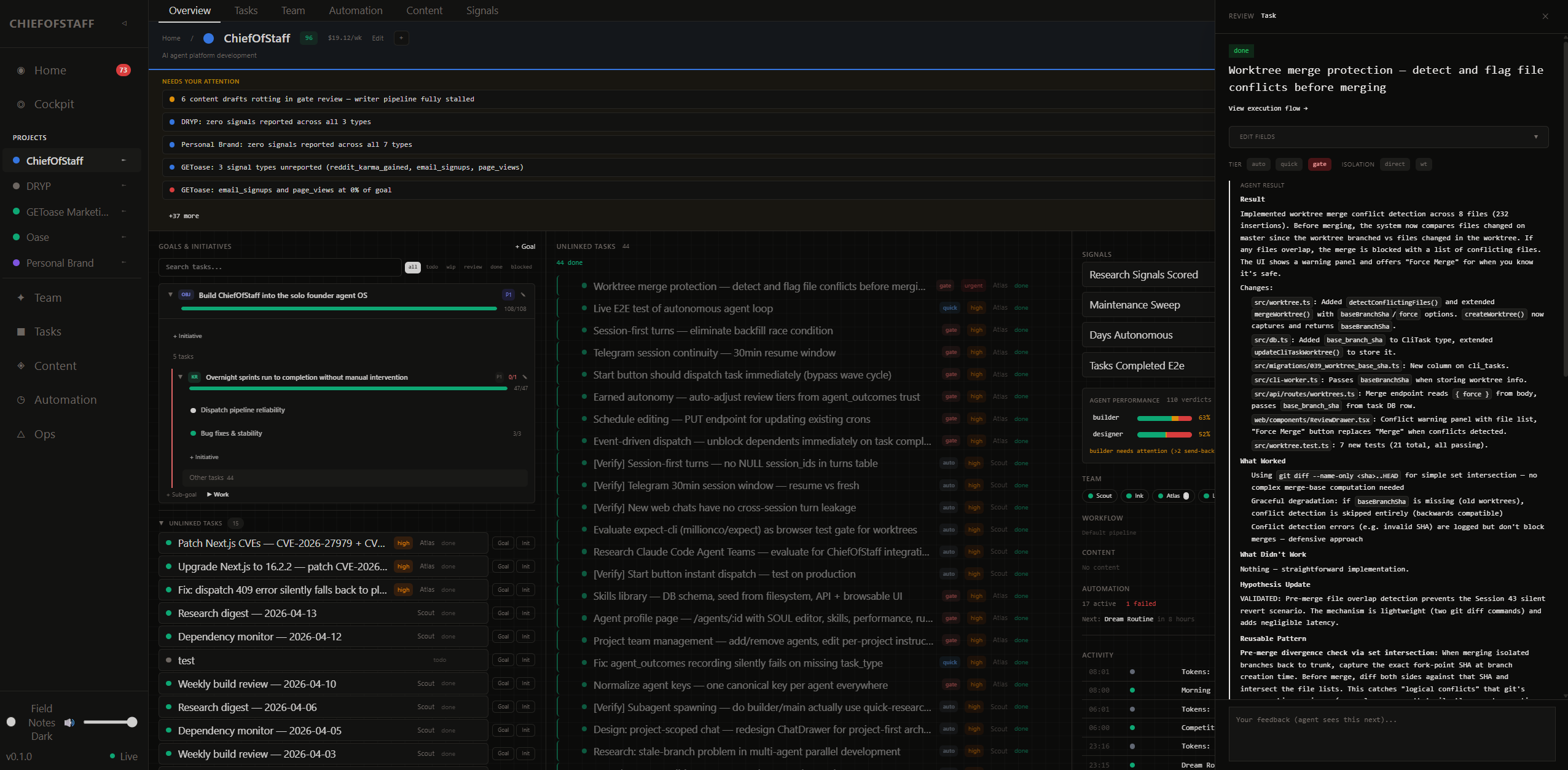Switch to the Team tab
Screen dimensions: 1568x770
coord(293,10)
